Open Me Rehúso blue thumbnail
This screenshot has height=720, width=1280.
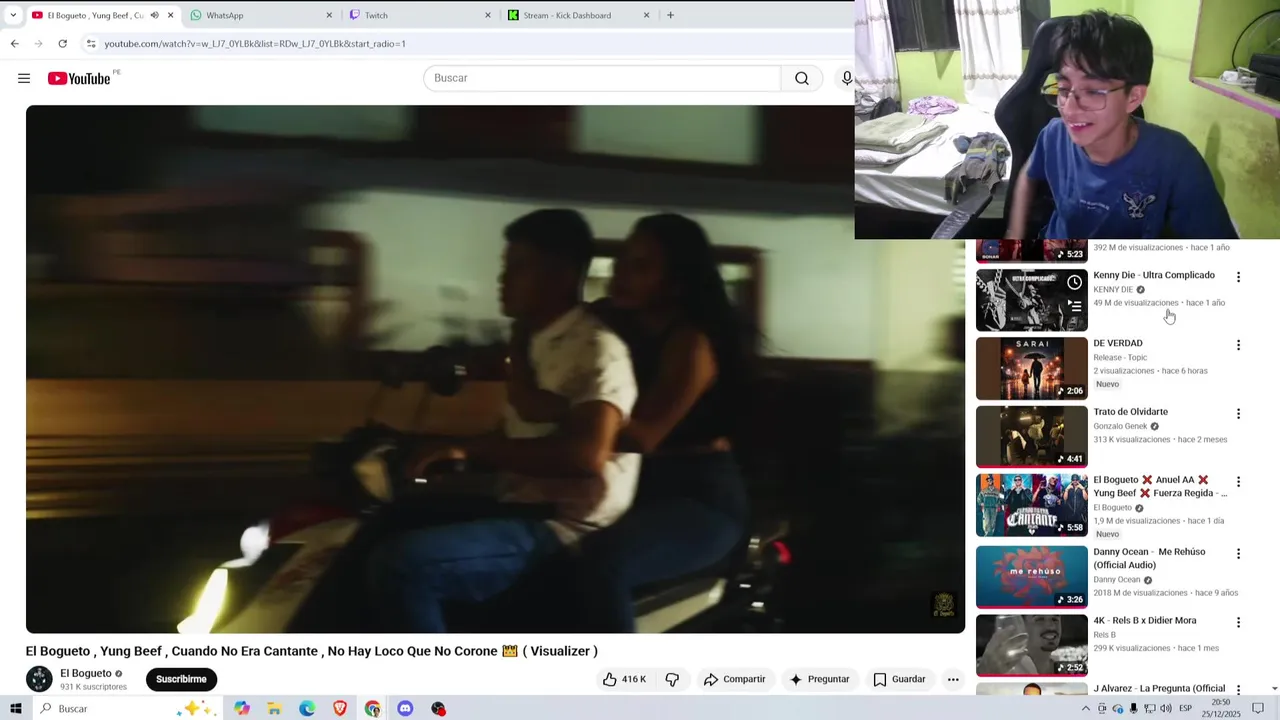tap(1031, 576)
